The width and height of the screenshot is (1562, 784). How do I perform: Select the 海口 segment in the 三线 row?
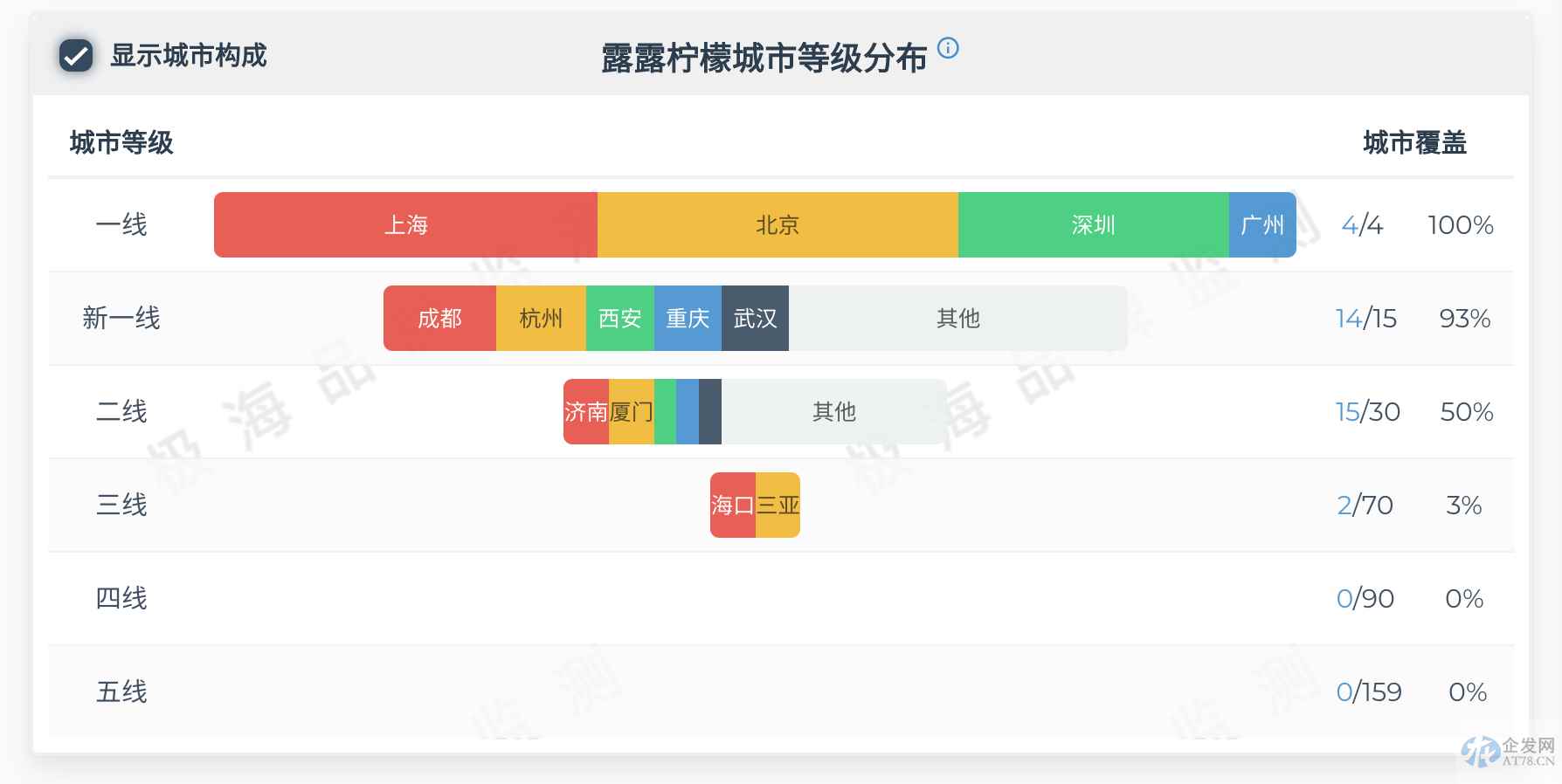pos(732,505)
